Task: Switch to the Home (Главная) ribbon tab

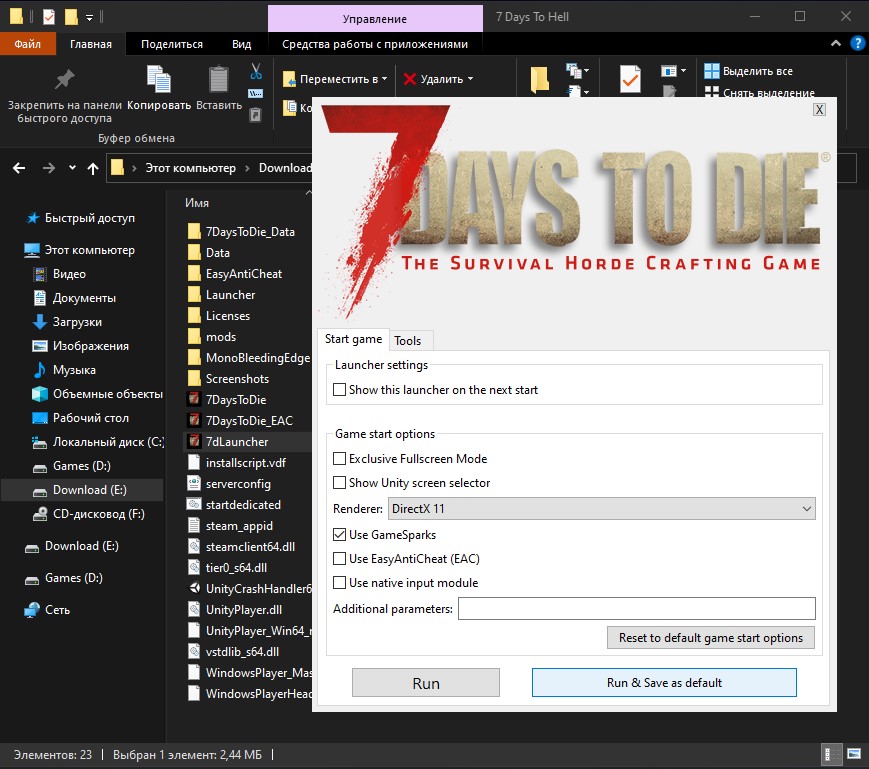Action: pyautogui.click(x=91, y=44)
